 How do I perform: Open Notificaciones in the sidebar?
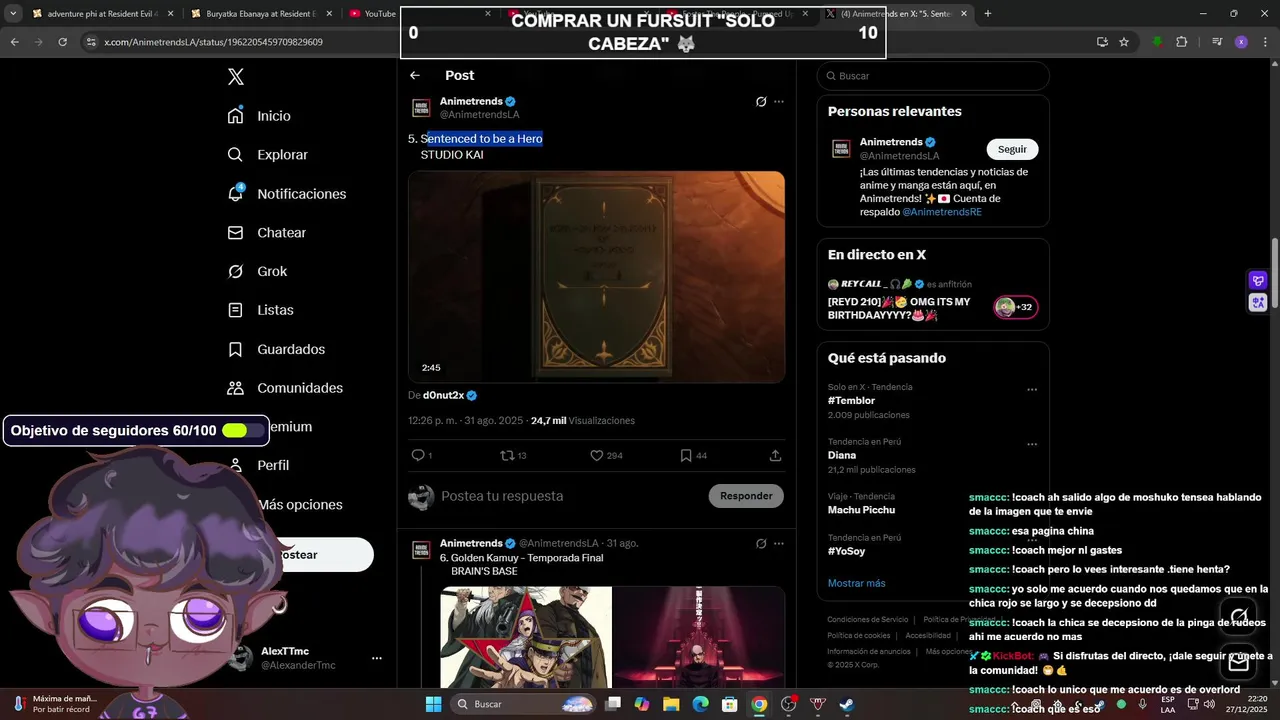[287, 194]
